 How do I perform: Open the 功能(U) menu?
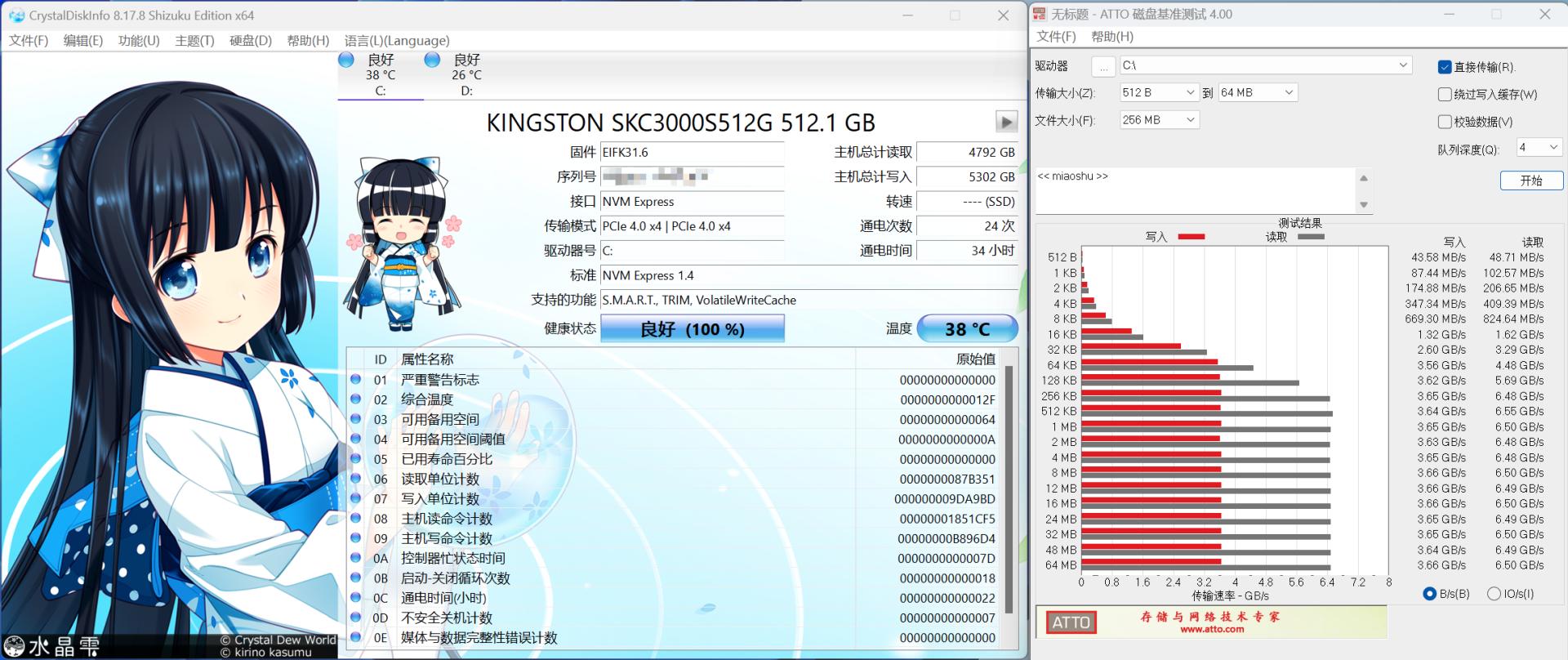pos(139,41)
